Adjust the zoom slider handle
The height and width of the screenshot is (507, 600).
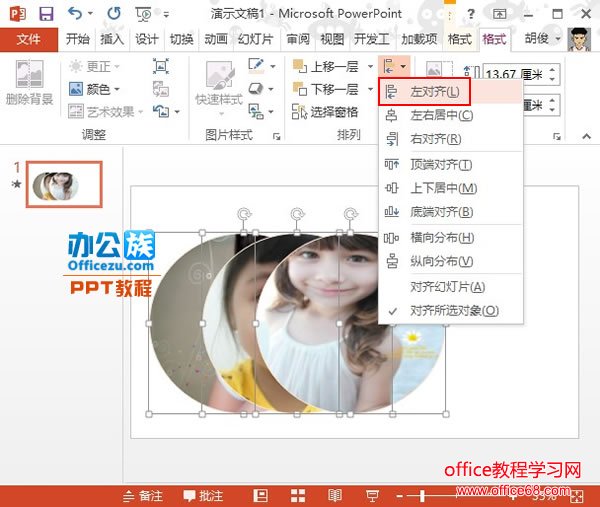[x=422, y=496]
